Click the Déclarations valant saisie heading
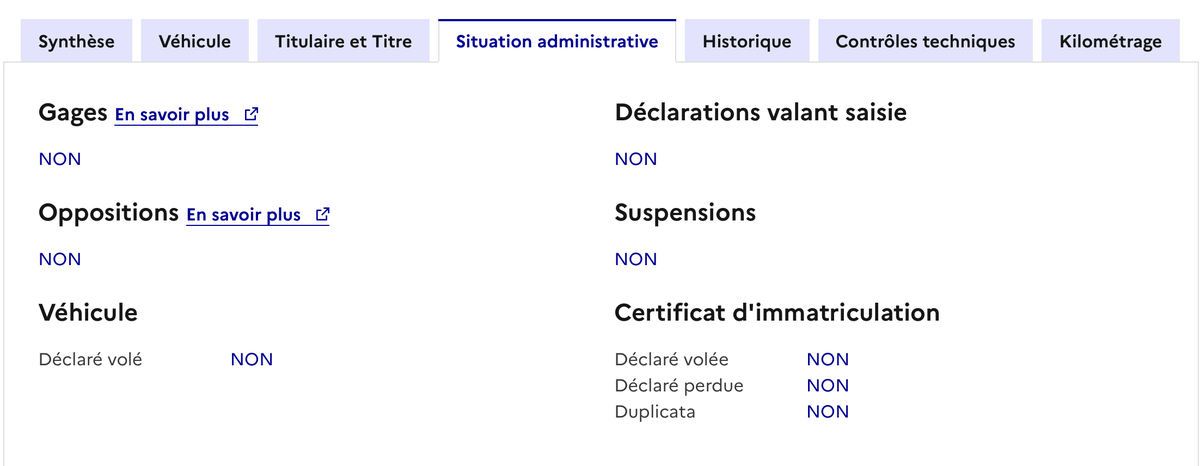 pyautogui.click(x=760, y=113)
